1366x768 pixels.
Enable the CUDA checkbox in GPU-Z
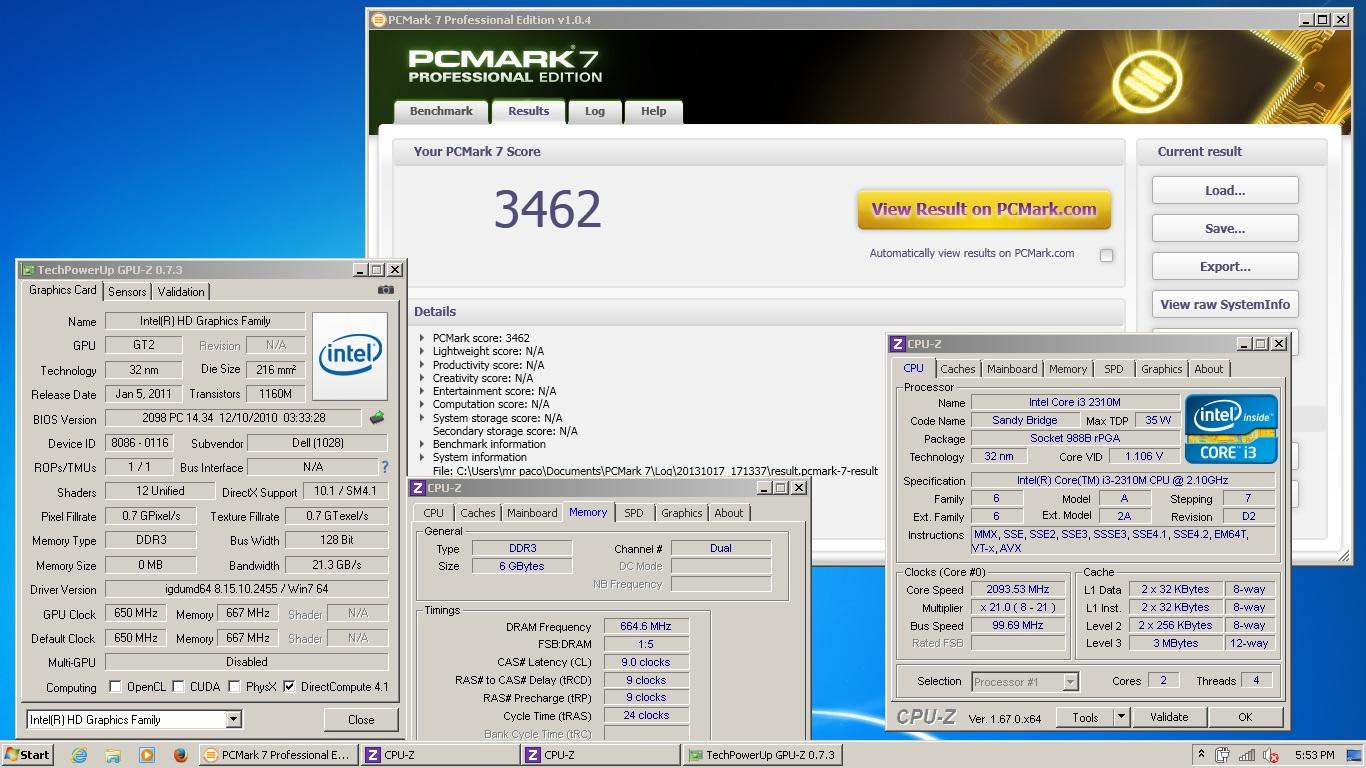click(x=179, y=687)
